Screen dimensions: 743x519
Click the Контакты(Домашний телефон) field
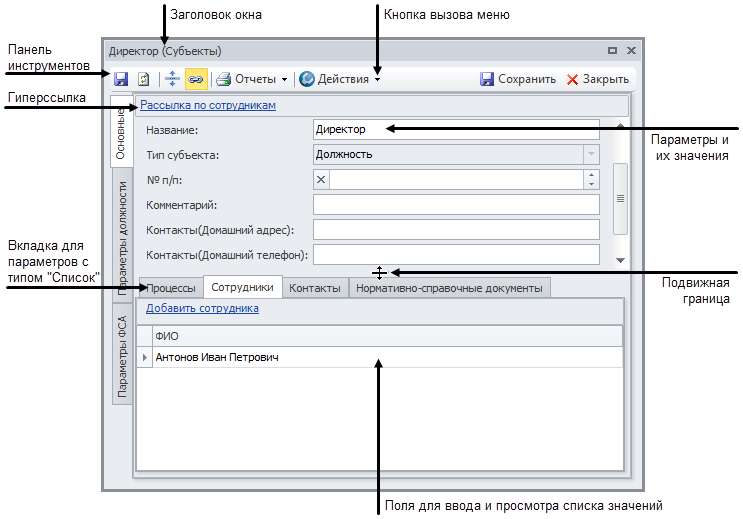(x=456, y=255)
